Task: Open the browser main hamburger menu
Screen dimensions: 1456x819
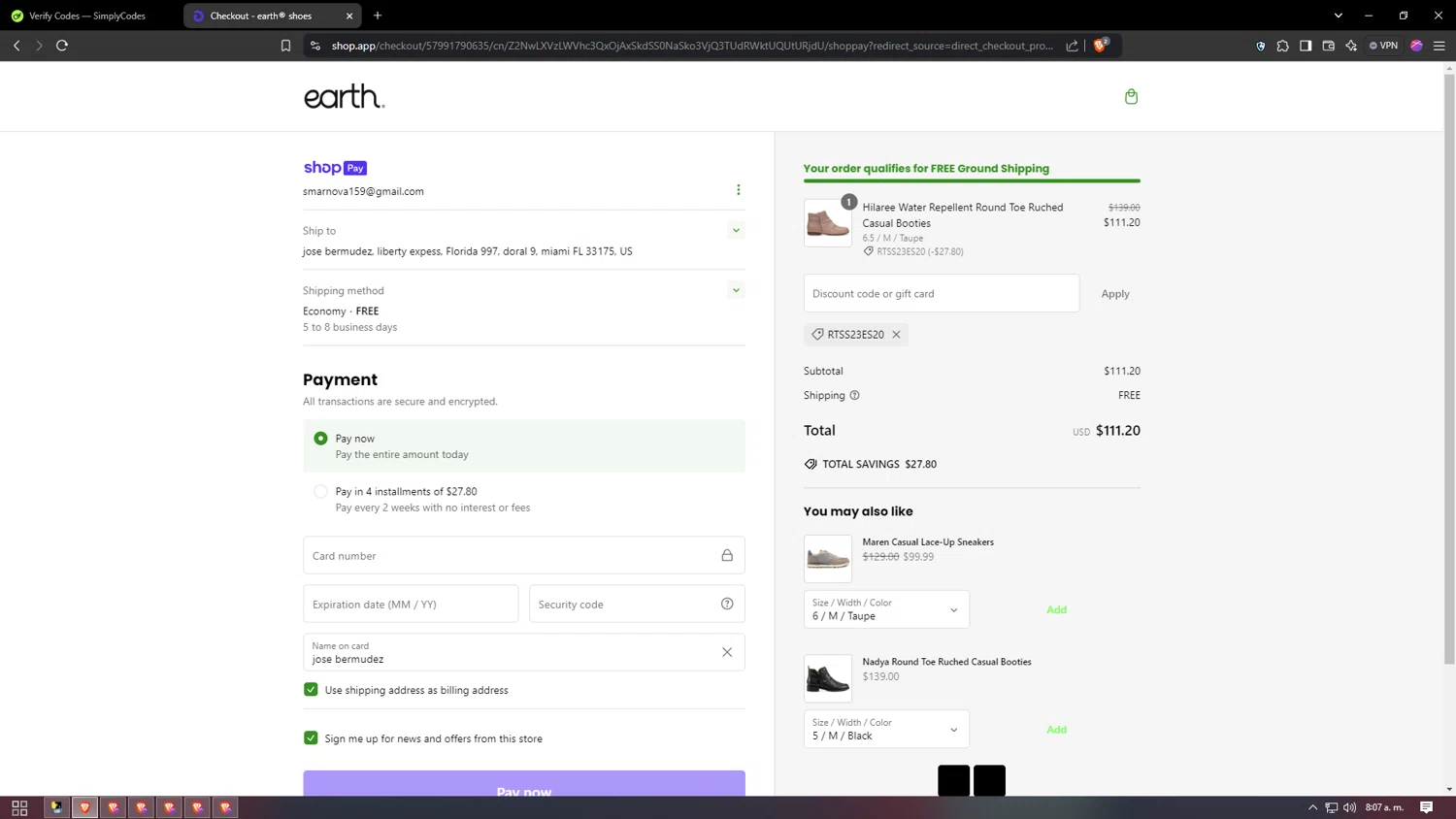Action: pyautogui.click(x=1439, y=46)
